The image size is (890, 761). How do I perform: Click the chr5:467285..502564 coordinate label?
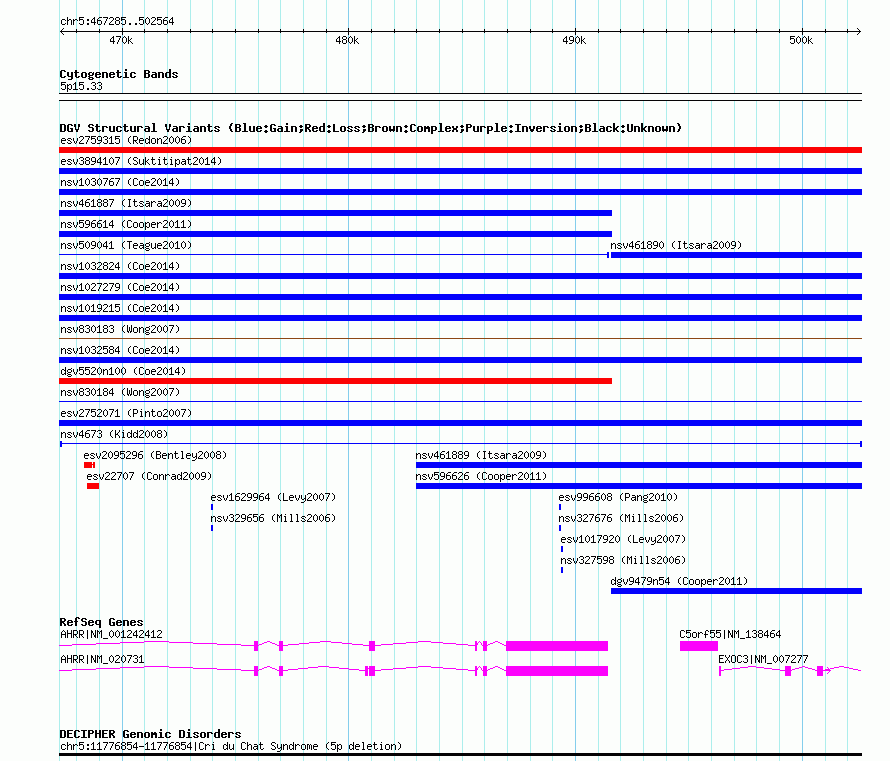117,22
